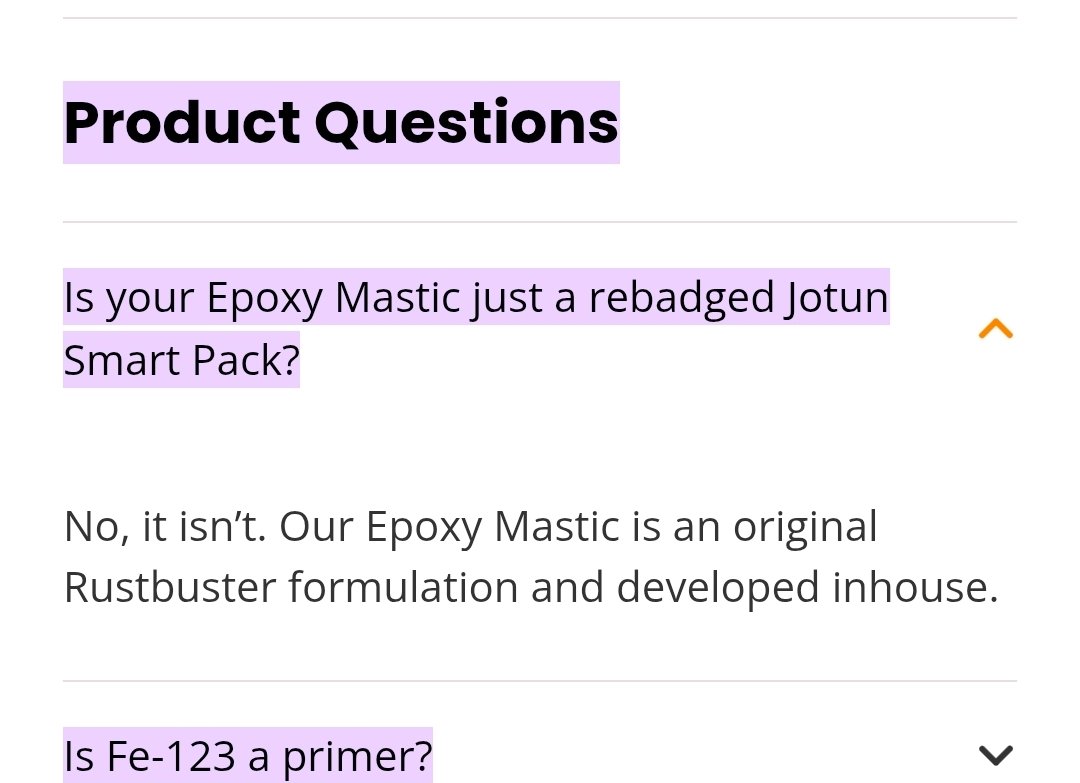The image size is (1080, 783).
Task: Click the word "Mastic" in the question title
Action: [x=398, y=298]
